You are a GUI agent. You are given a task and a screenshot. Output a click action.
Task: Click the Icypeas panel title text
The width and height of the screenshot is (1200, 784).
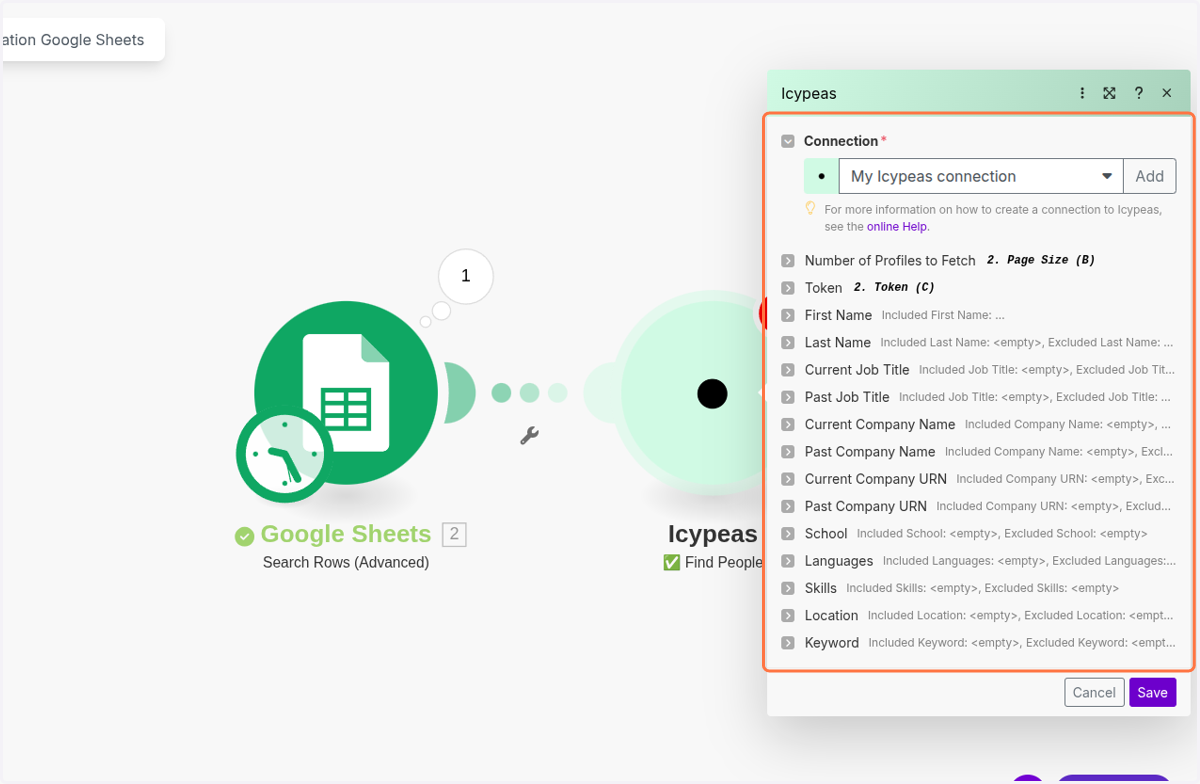808,93
